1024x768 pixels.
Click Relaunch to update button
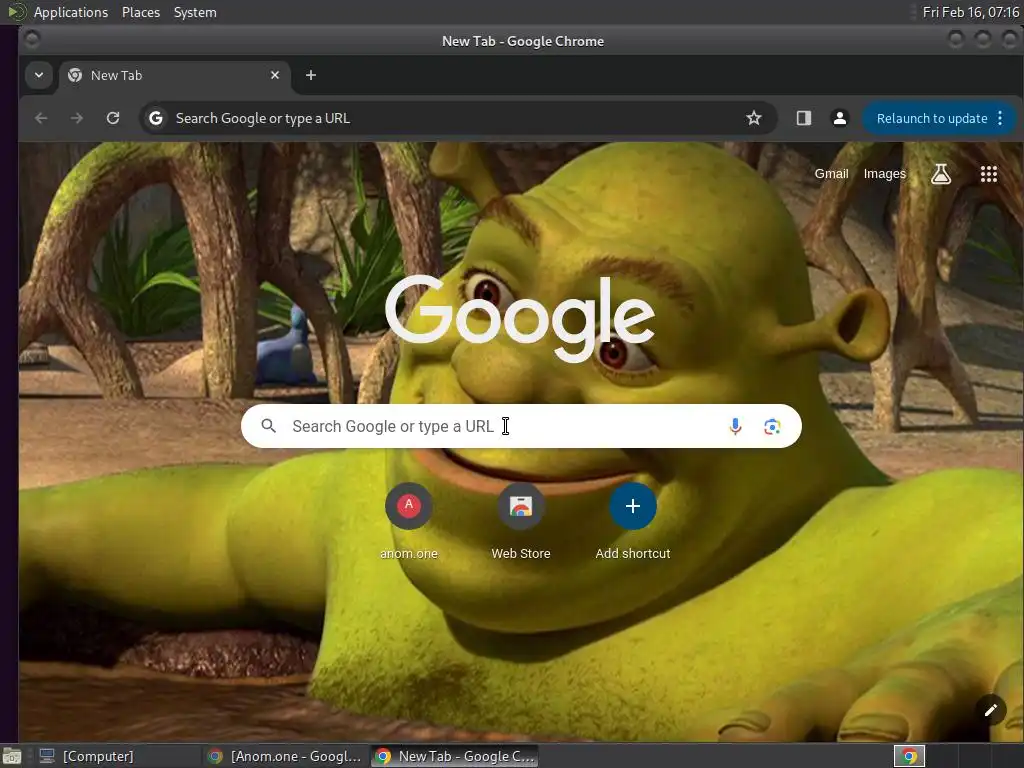pos(931,118)
